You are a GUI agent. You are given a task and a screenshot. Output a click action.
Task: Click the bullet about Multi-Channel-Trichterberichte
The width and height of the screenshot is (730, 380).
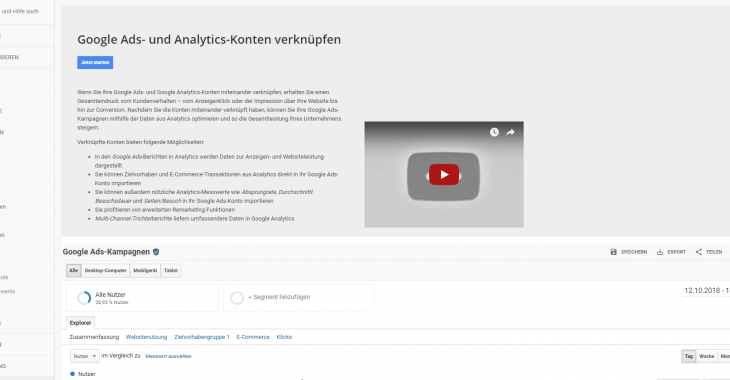point(195,218)
